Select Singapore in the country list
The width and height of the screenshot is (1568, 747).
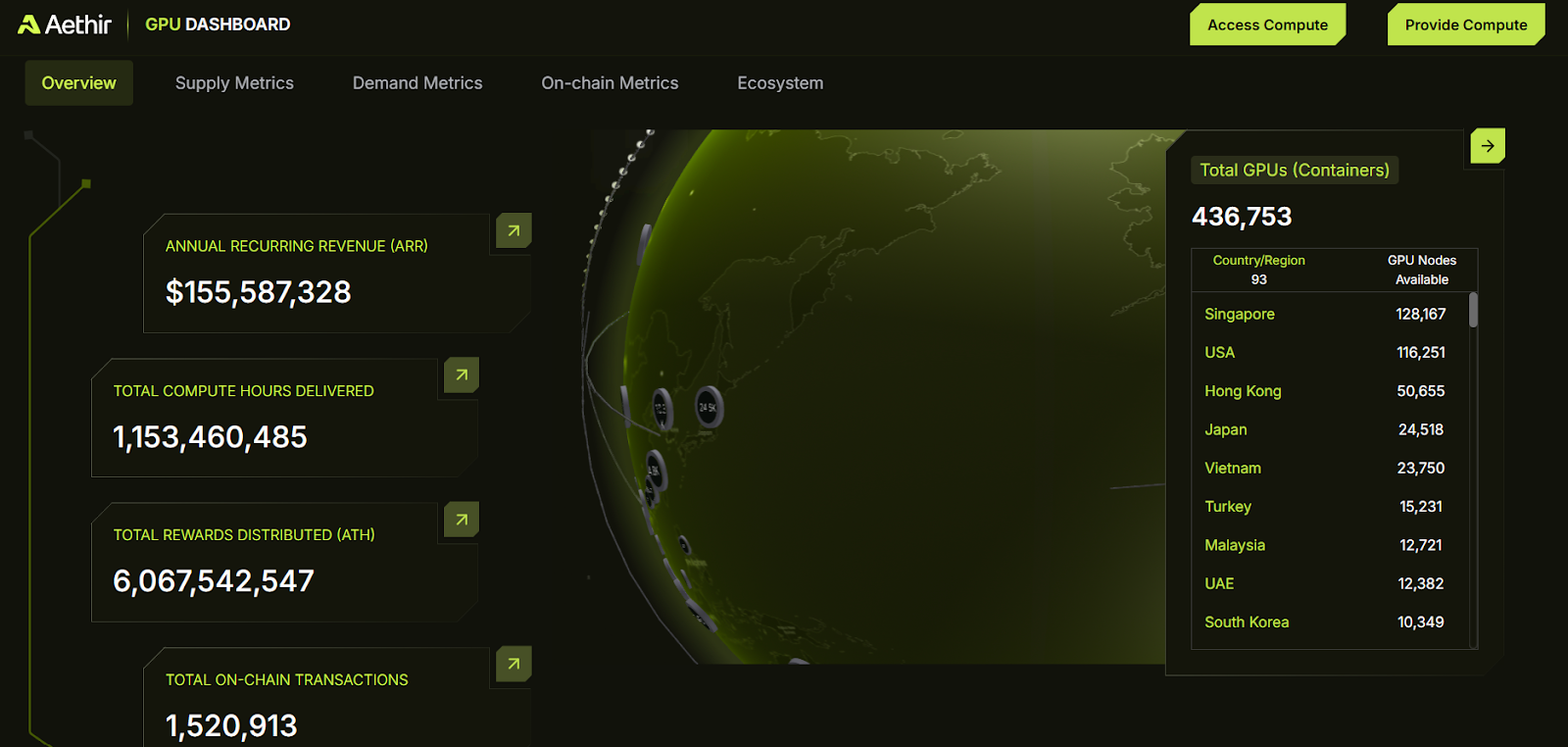(x=1240, y=314)
